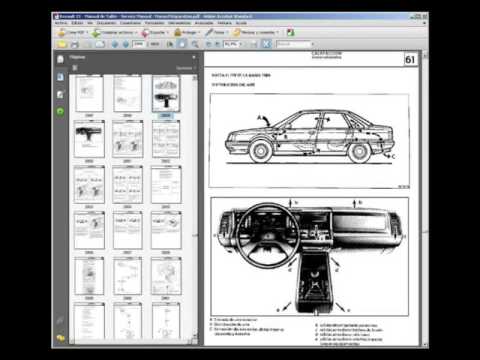This screenshot has width=480, height=360.
Task: Open the Documento menu
Action: 106,23
